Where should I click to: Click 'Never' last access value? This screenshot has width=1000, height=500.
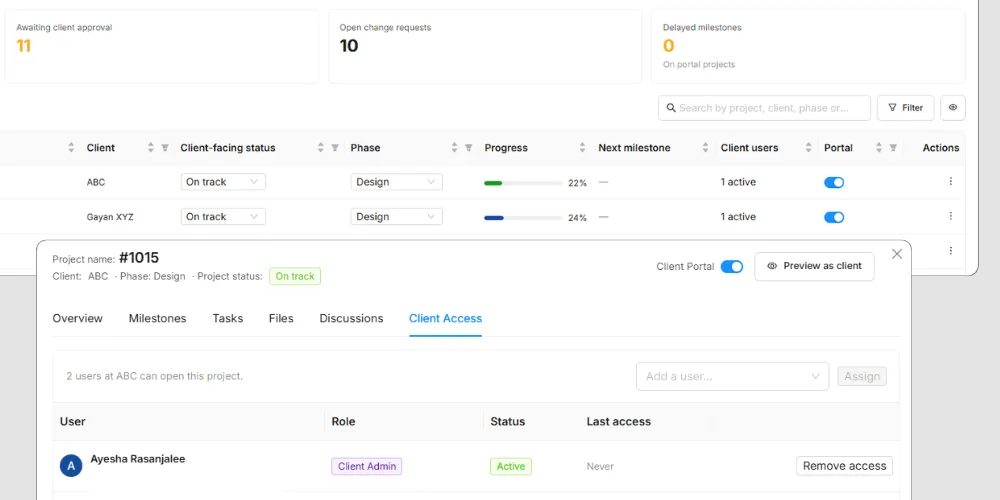(600, 466)
